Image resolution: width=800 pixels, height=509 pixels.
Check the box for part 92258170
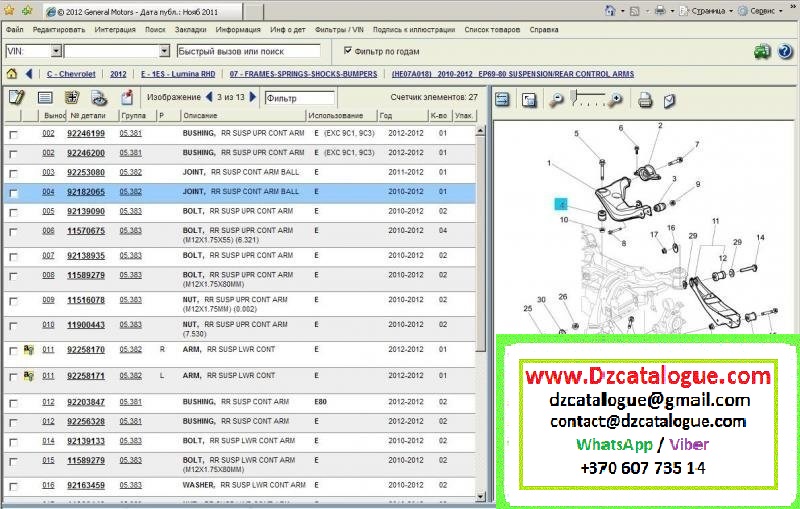point(13,351)
